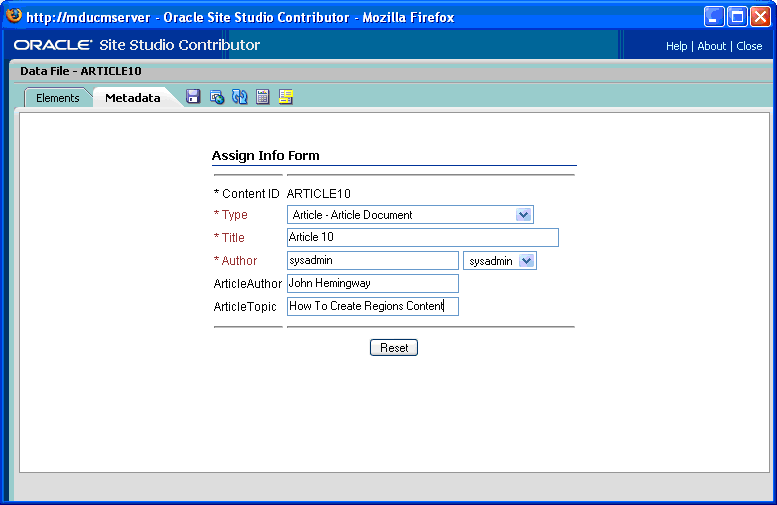Switch to the Elements tab
This screenshot has height=505, width=777.
point(57,98)
